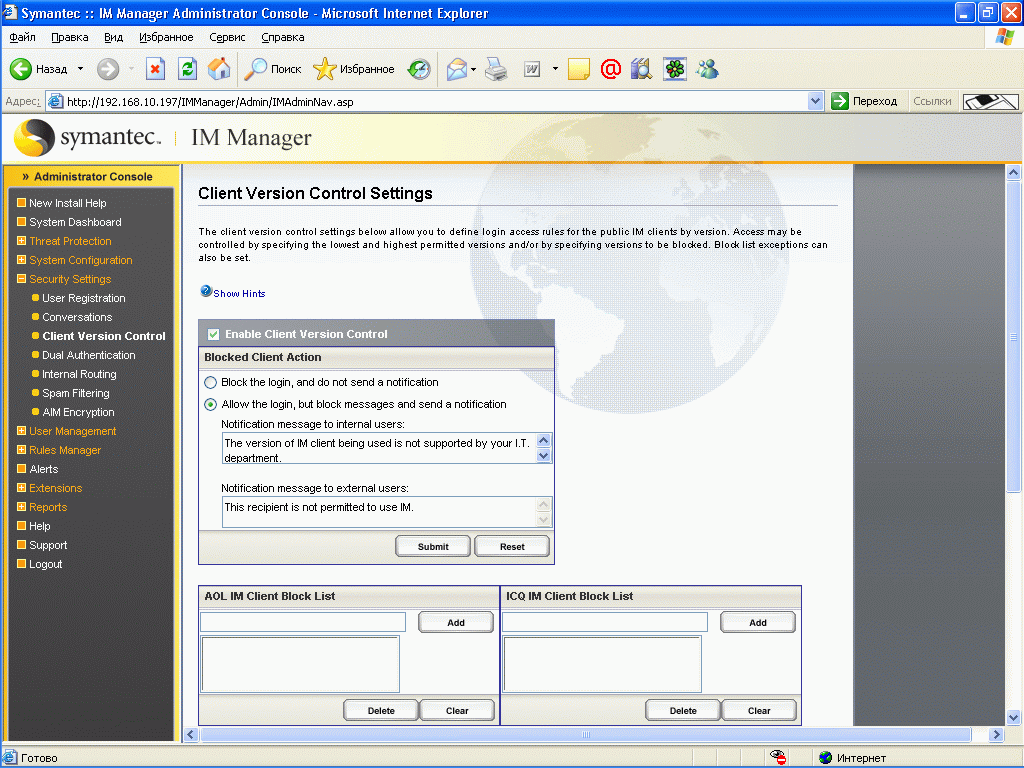Click the ICQ block list version input field

pyautogui.click(x=605, y=622)
